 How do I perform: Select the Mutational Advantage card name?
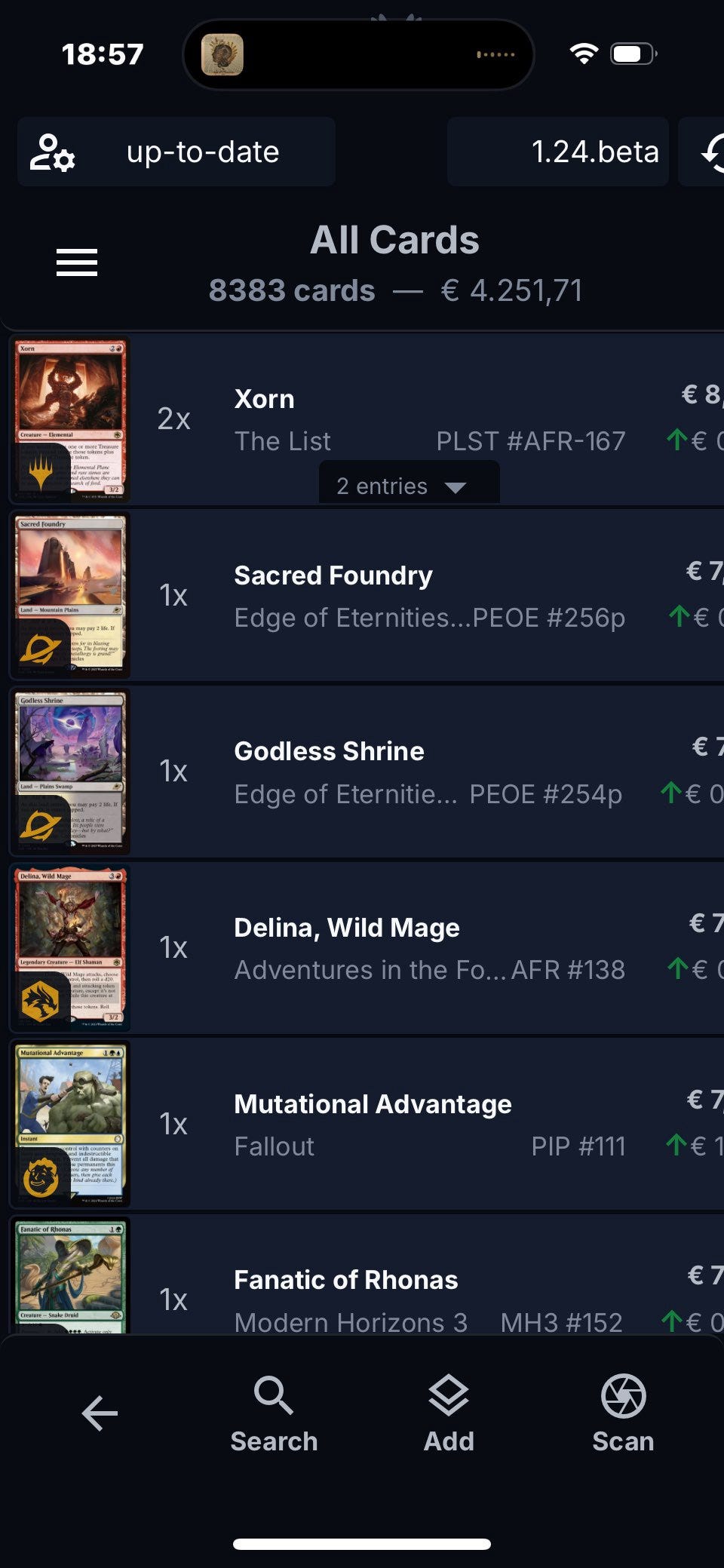[373, 1104]
